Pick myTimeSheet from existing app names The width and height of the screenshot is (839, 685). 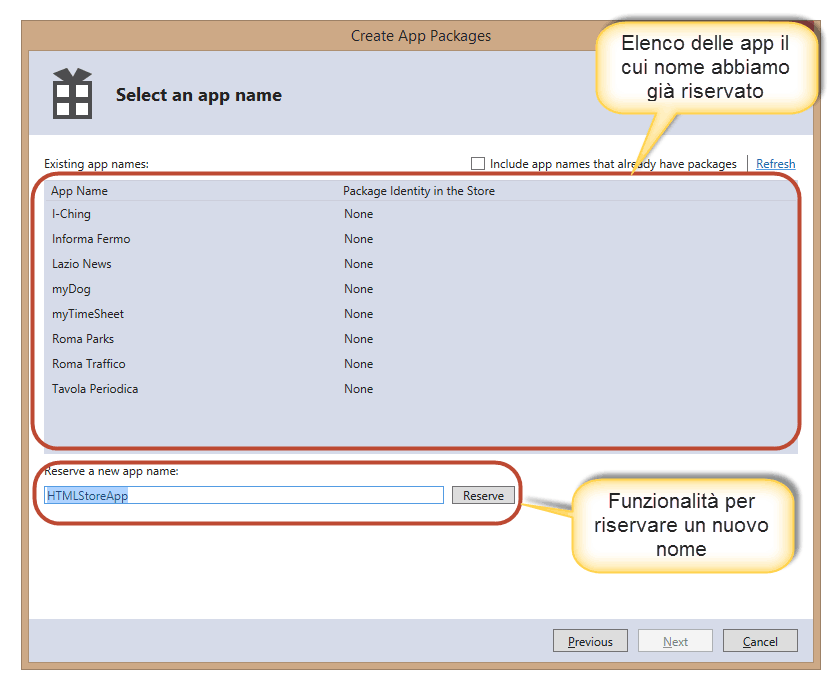pos(88,314)
